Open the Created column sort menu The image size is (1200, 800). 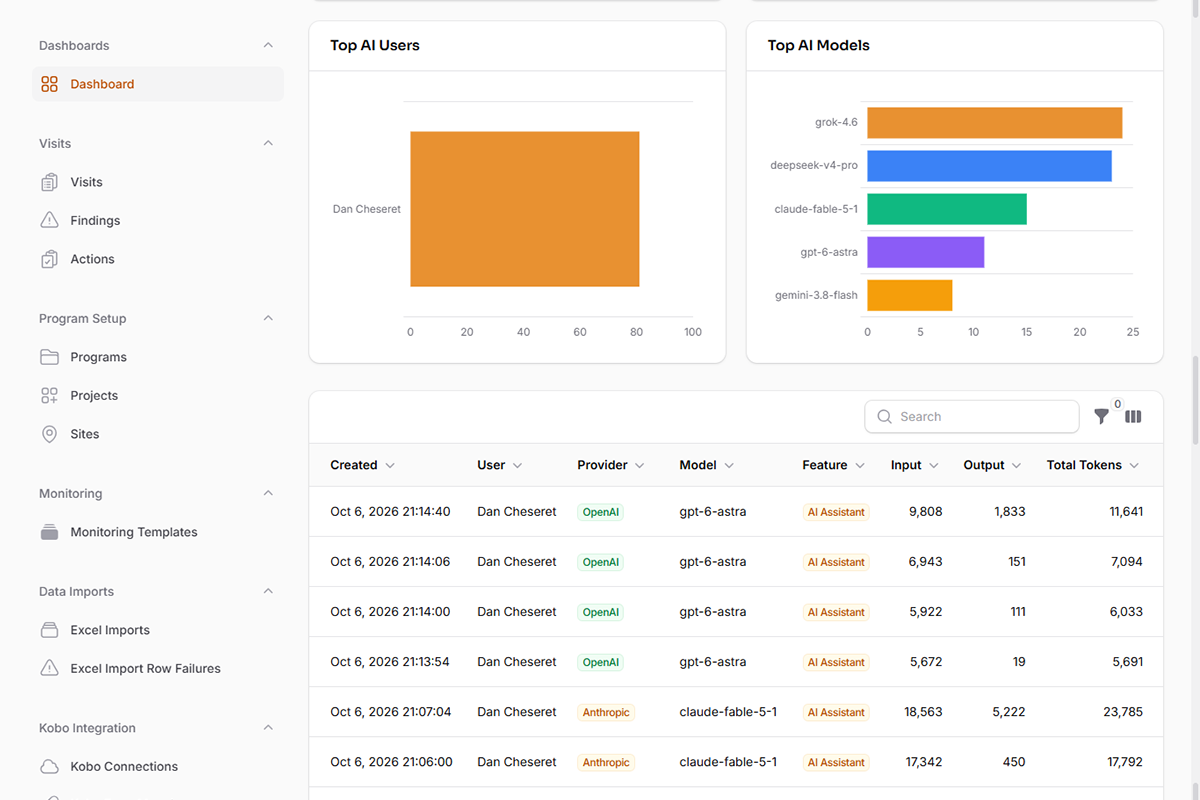pos(390,466)
